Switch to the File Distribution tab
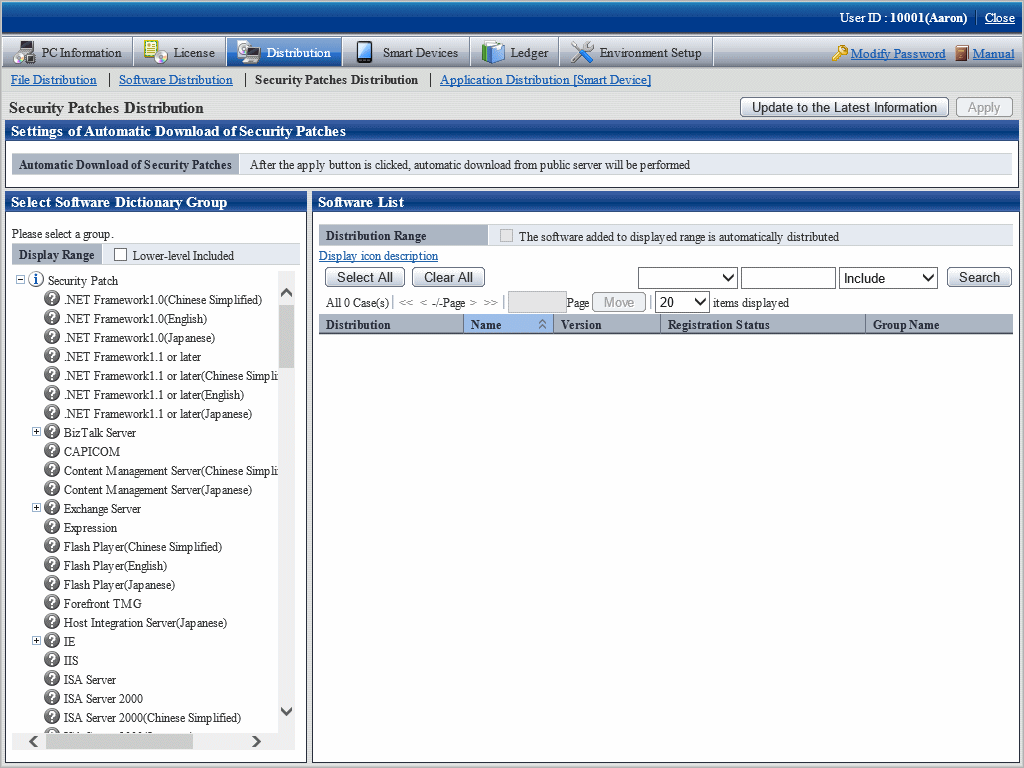1024x768 pixels. coord(54,80)
